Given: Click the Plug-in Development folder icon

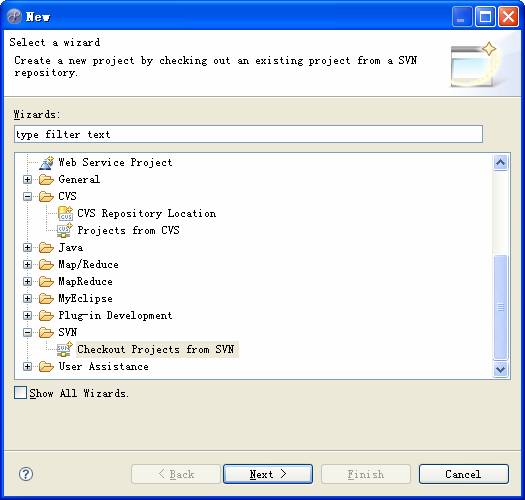Looking at the screenshot, I should tap(46, 316).
